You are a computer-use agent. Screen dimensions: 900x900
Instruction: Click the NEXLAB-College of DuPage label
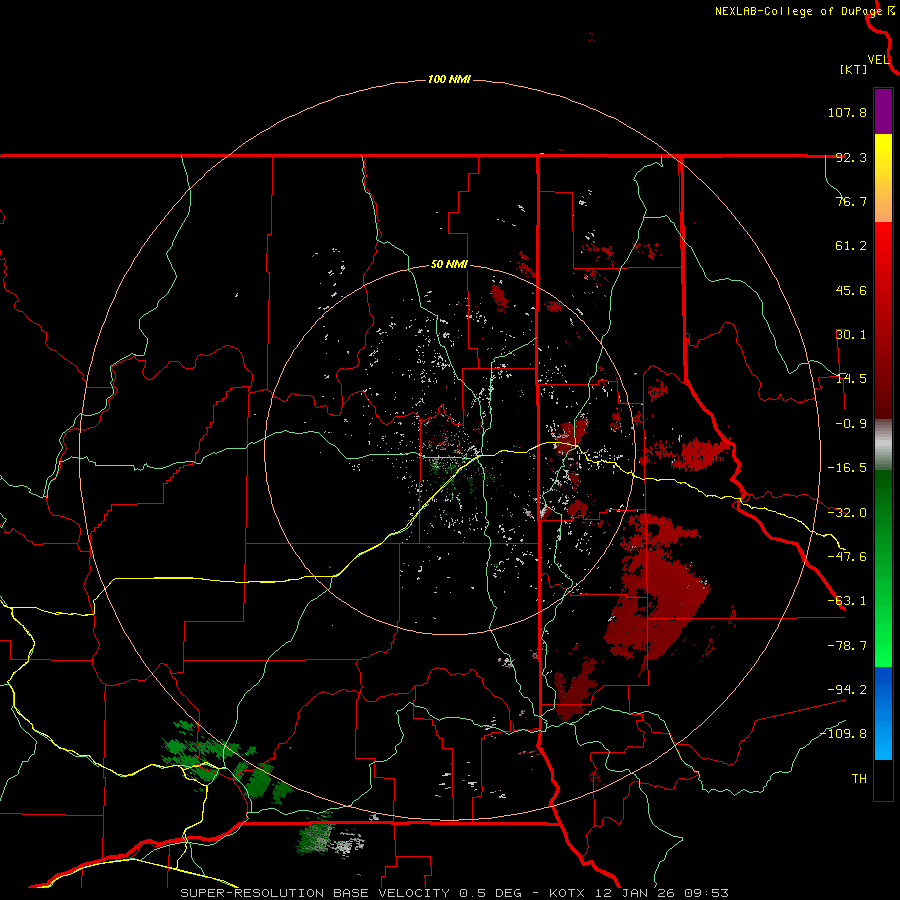[x=798, y=11]
